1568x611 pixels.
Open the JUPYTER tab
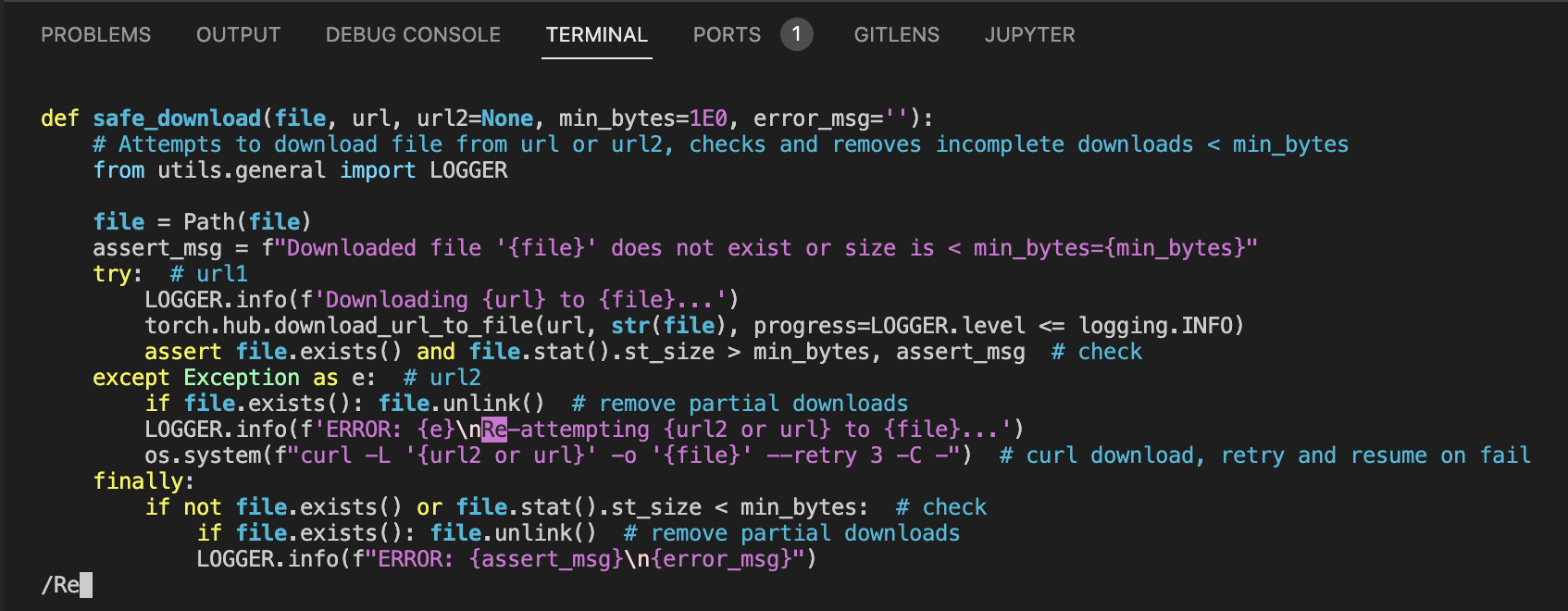pyautogui.click(x=1029, y=35)
